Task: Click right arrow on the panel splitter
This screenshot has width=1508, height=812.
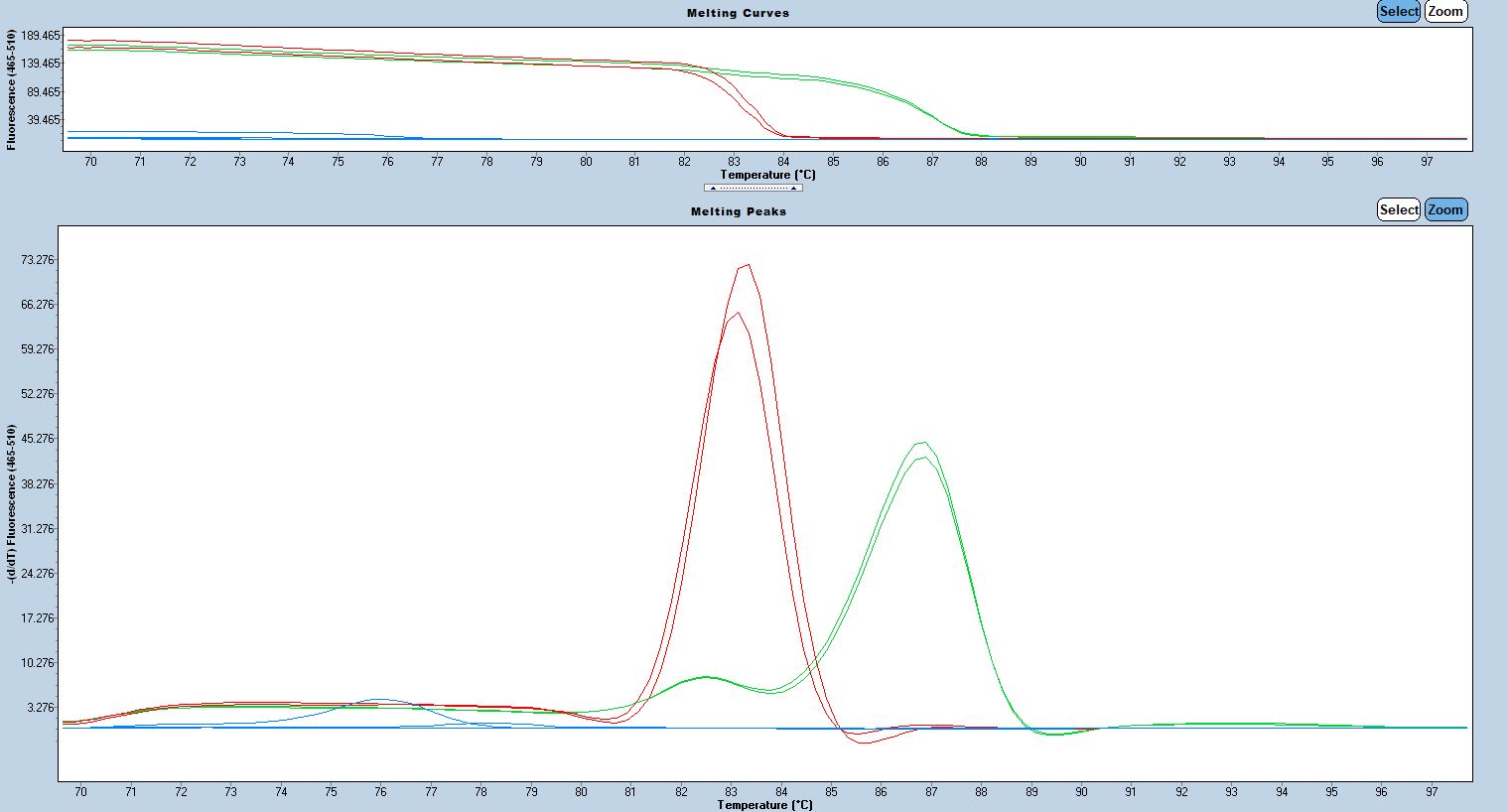Action: point(793,188)
